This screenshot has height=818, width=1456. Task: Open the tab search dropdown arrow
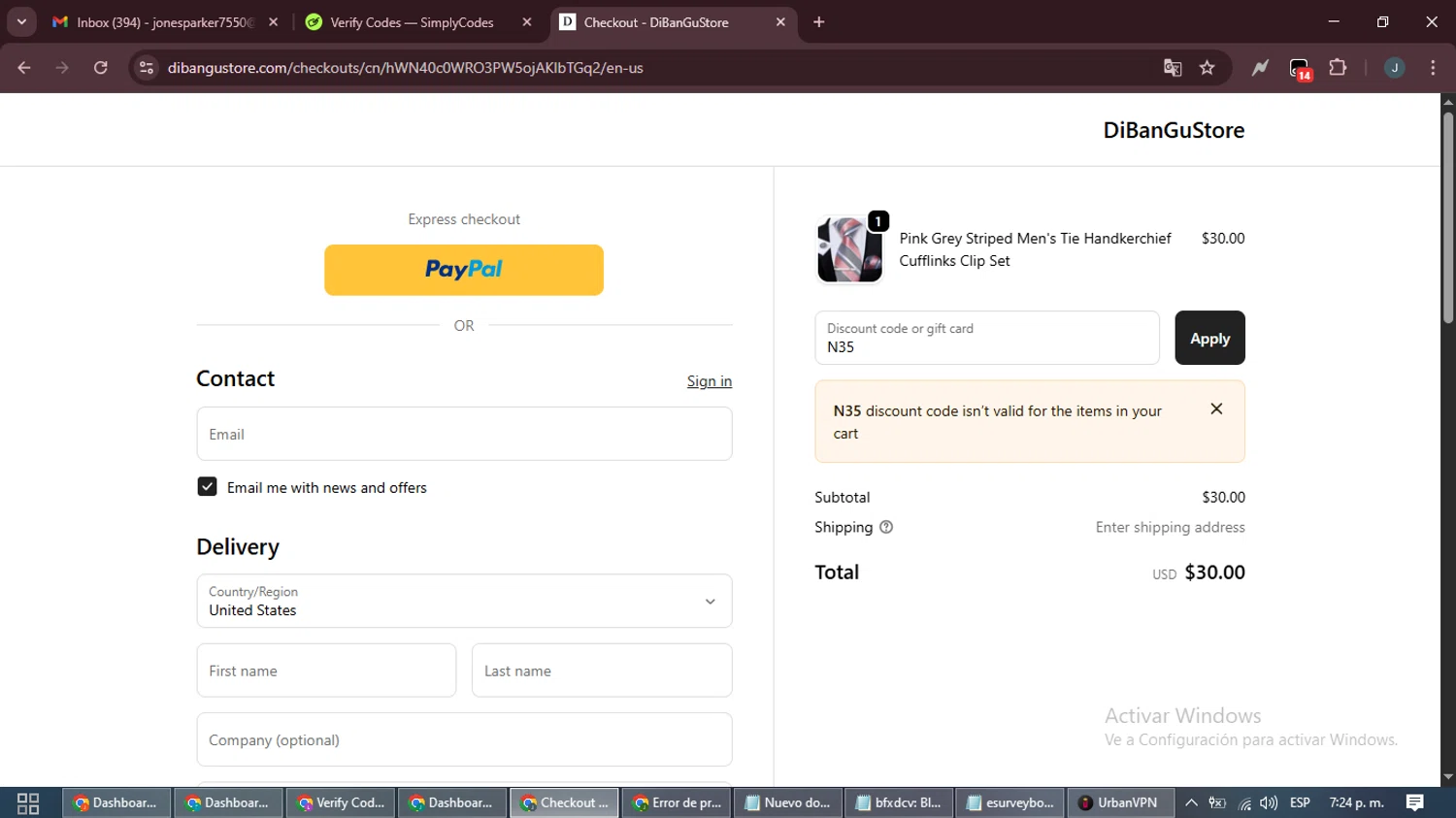pos(21,21)
